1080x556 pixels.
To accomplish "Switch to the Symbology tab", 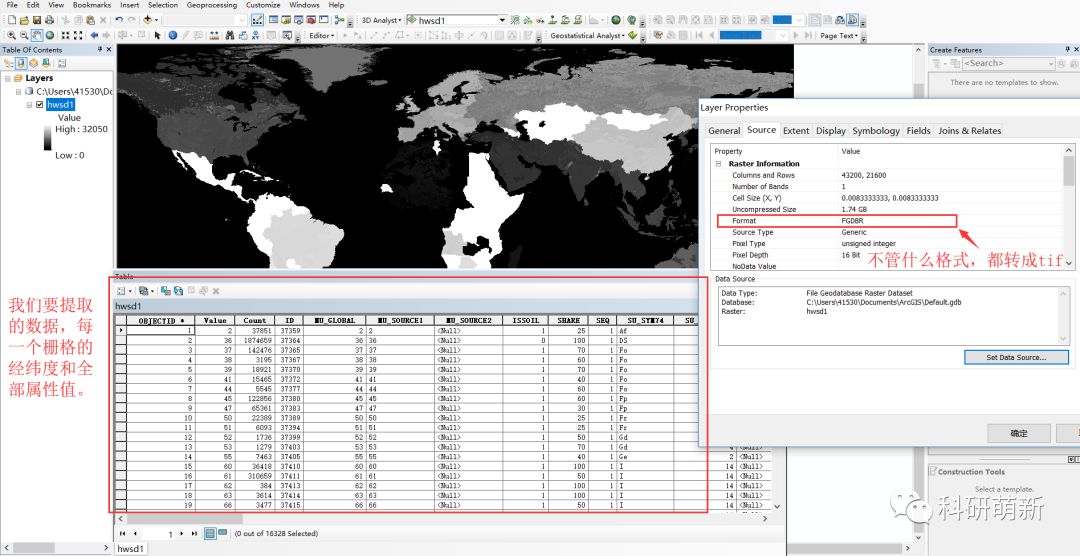I will pos(875,131).
